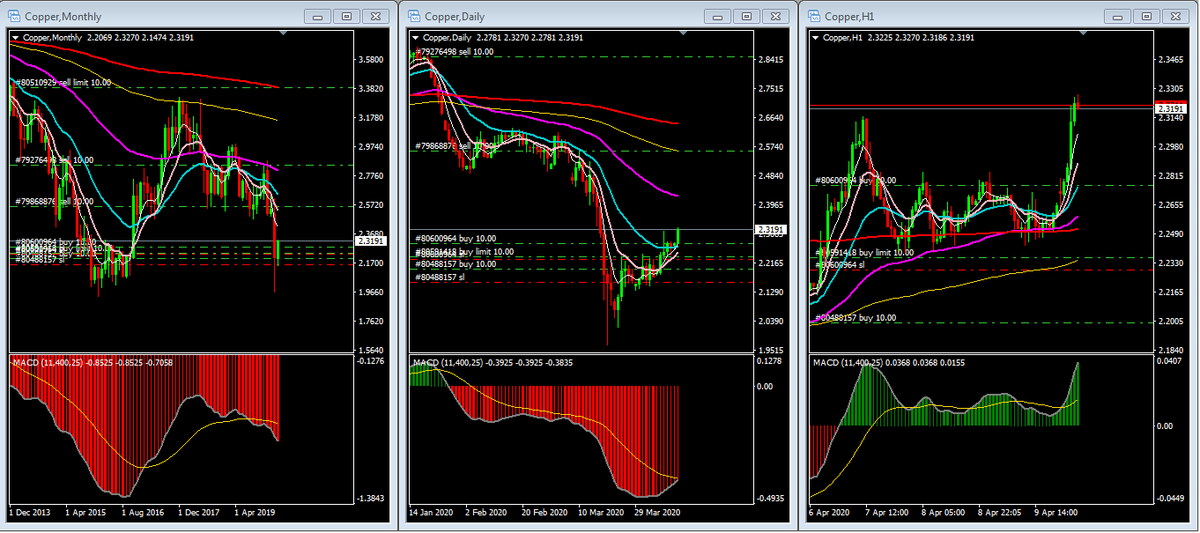This screenshot has height=533, width=1200.
Task: Click the chart shift triangle in Daily chart
Action: [x=684, y=34]
